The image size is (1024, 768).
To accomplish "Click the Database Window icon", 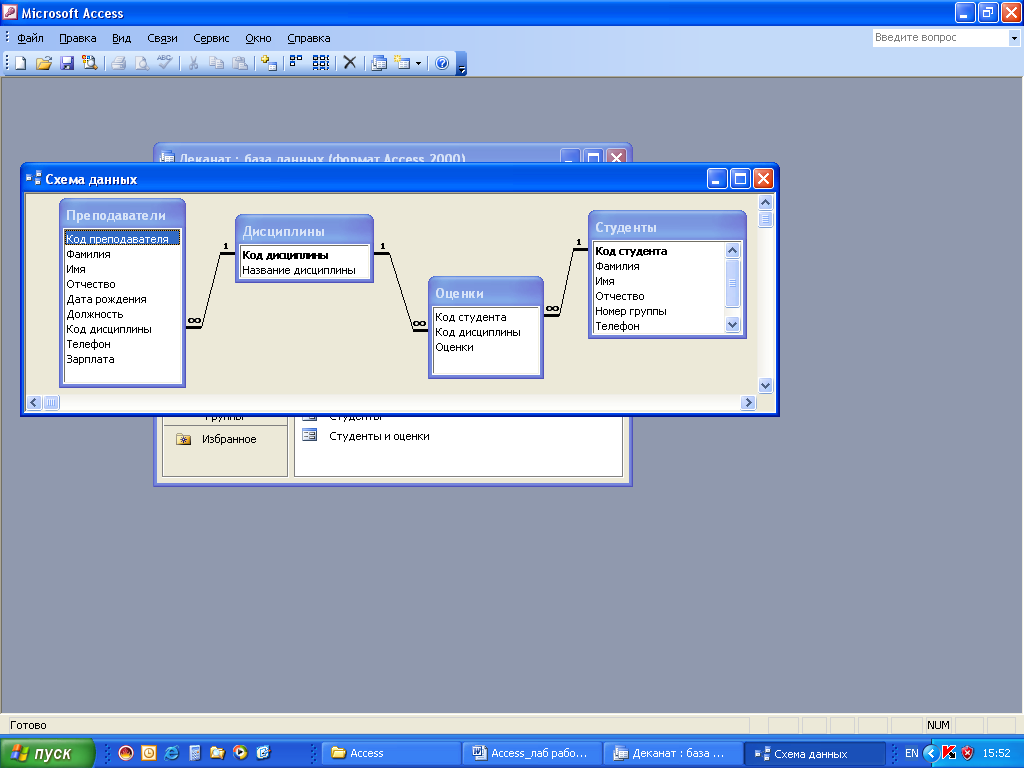I will point(378,63).
